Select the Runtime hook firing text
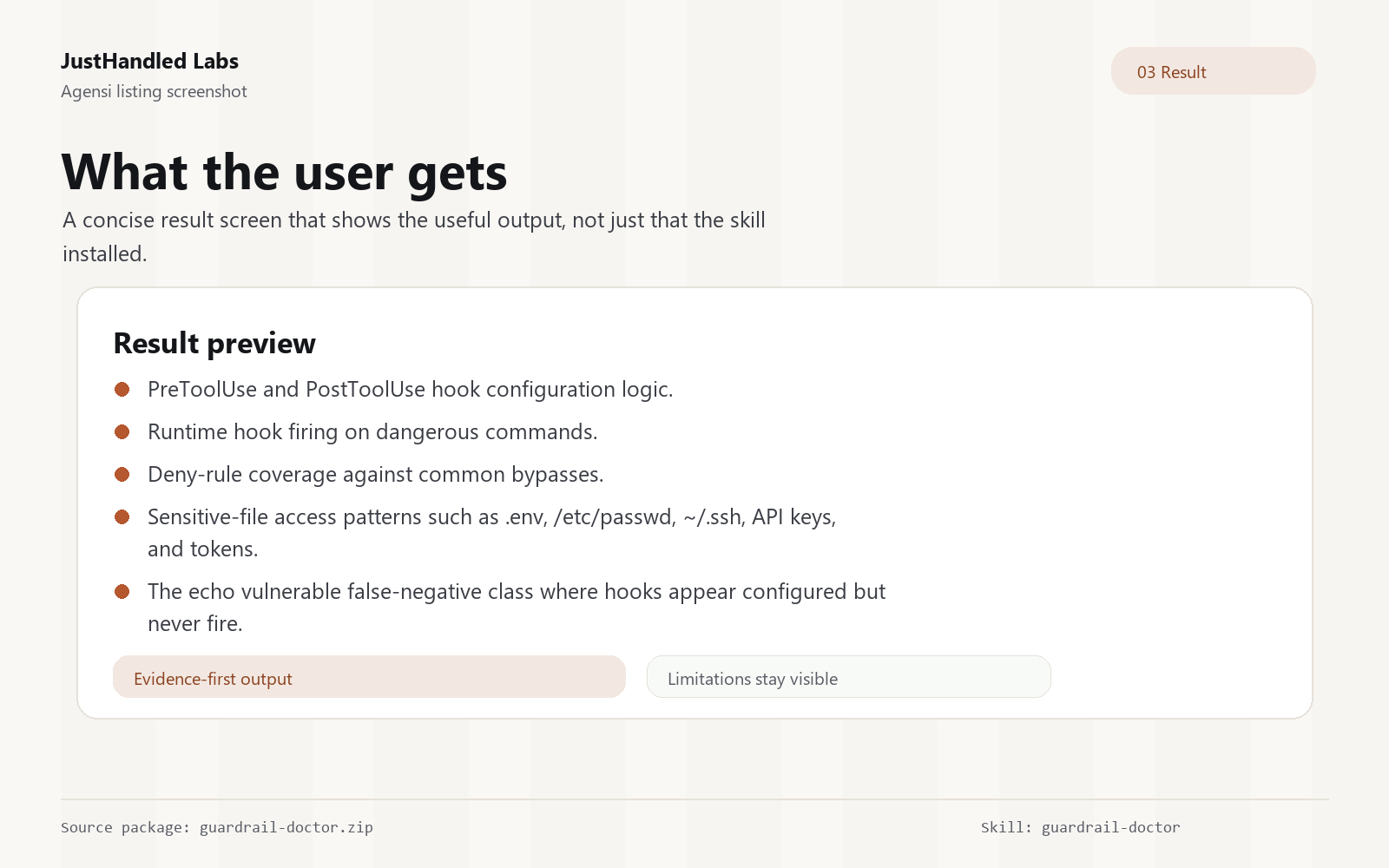The width and height of the screenshot is (1389, 868). [372, 432]
